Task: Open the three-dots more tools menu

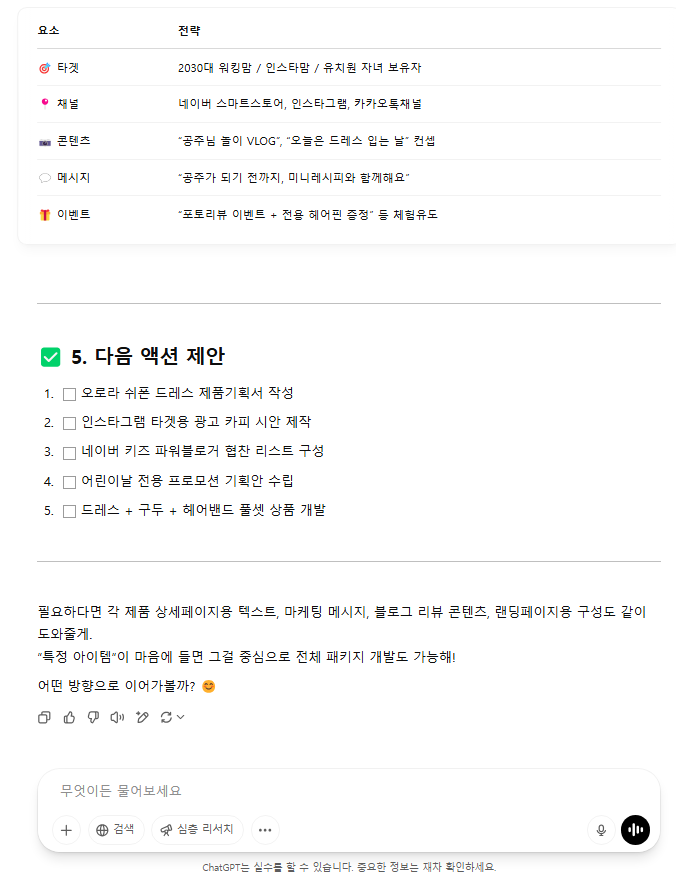Action: [265, 830]
